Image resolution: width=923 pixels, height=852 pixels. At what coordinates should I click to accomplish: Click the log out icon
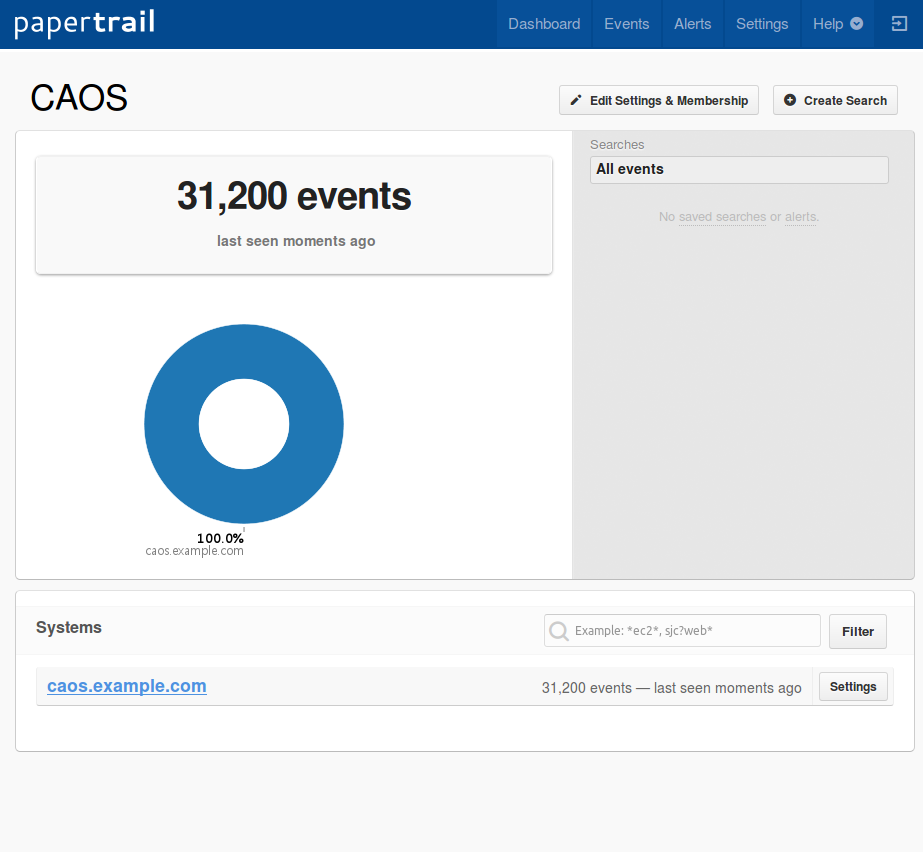(x=899, y=24)
